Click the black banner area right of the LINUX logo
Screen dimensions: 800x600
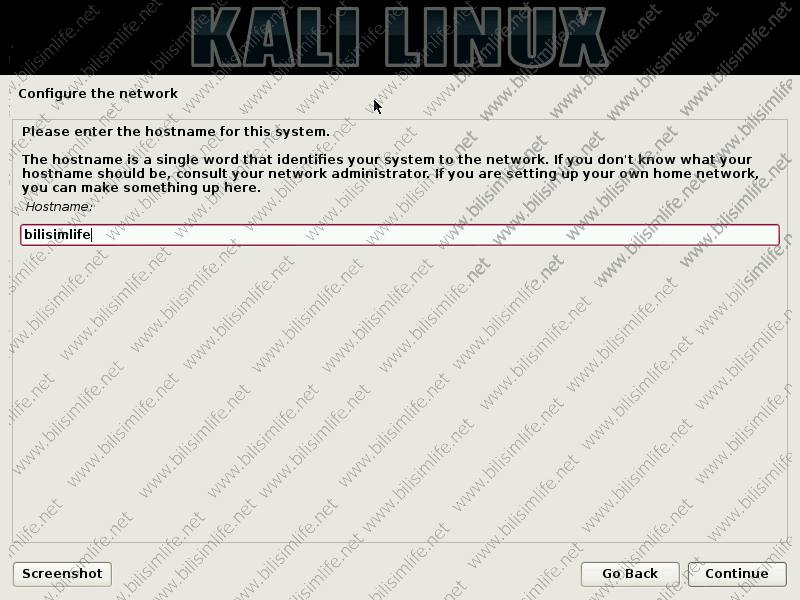coord(704,37)
